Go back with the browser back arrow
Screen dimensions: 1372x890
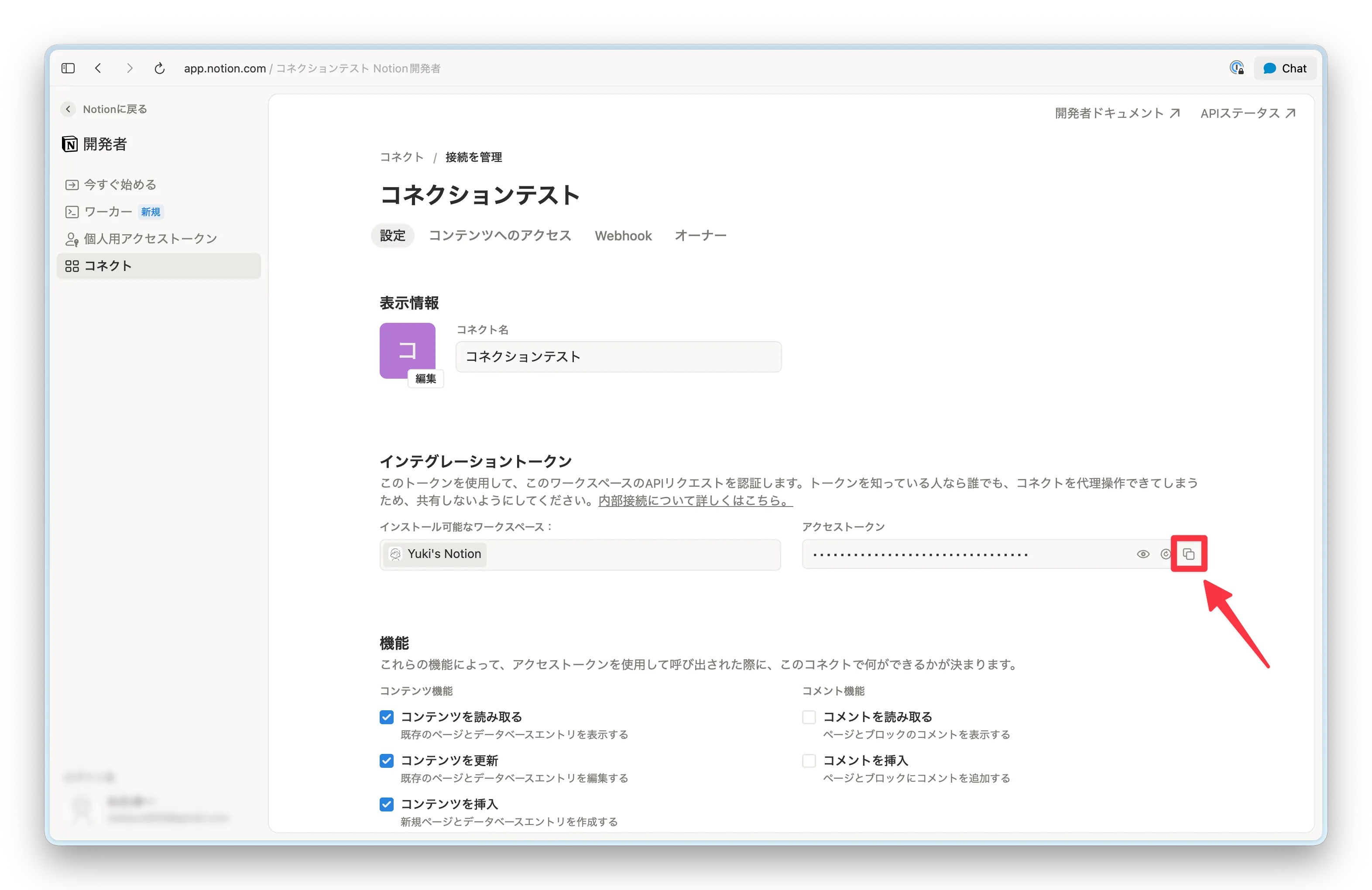coord(98,68)
